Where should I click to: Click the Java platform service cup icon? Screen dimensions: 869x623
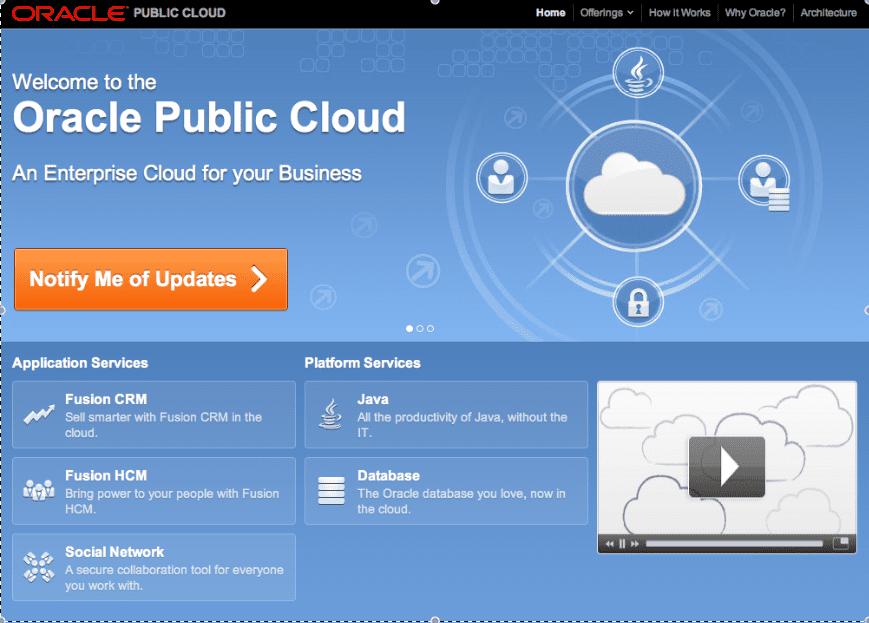click(x=330, y=414)
